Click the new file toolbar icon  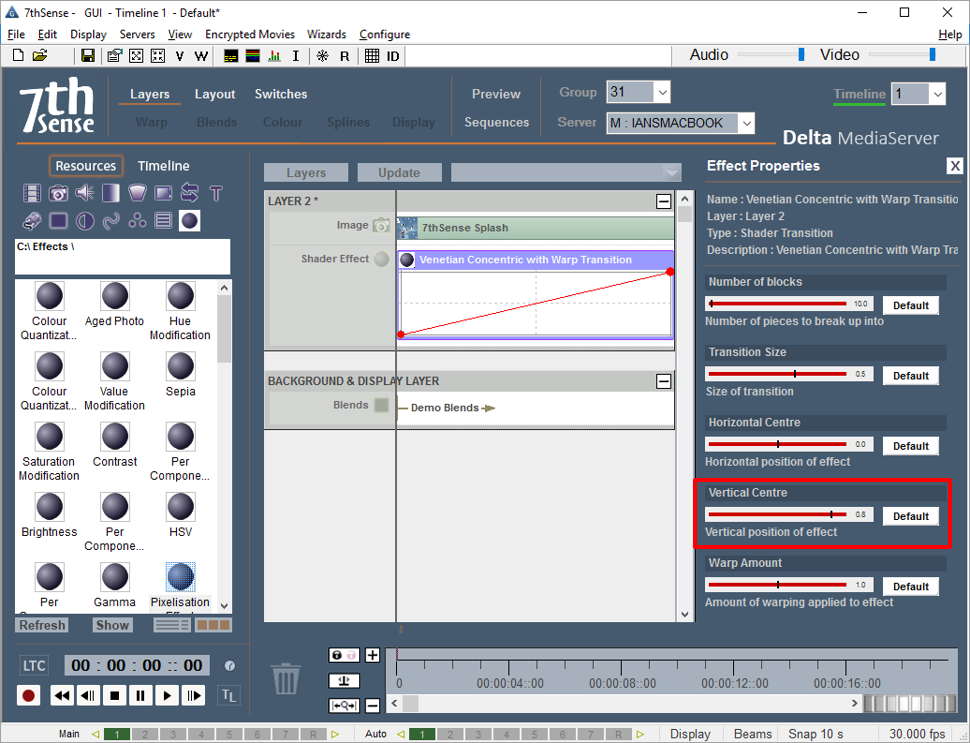[x=19, y=56]
